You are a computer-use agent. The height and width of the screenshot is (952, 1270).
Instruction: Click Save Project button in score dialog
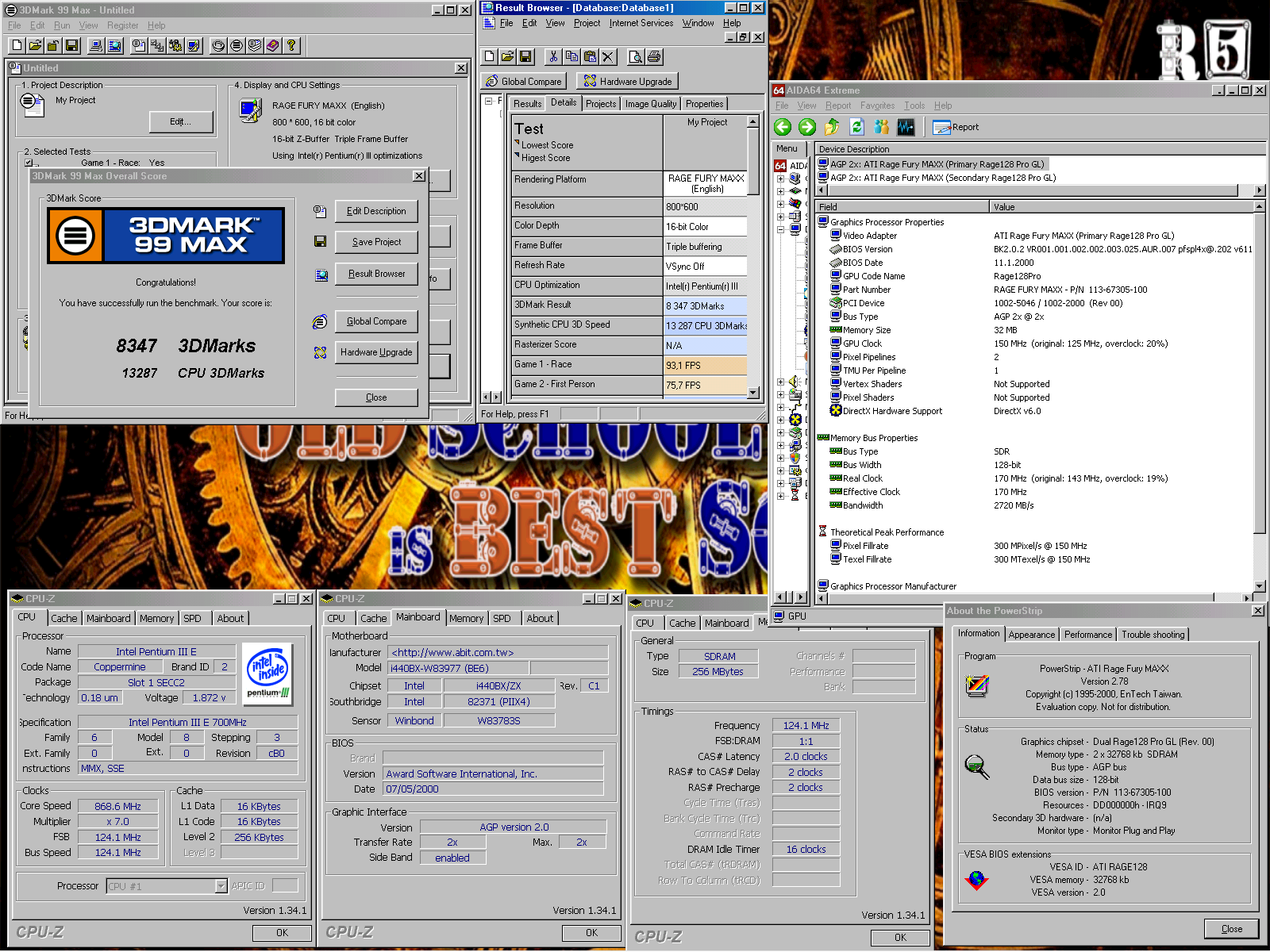[x=376, y=242]
